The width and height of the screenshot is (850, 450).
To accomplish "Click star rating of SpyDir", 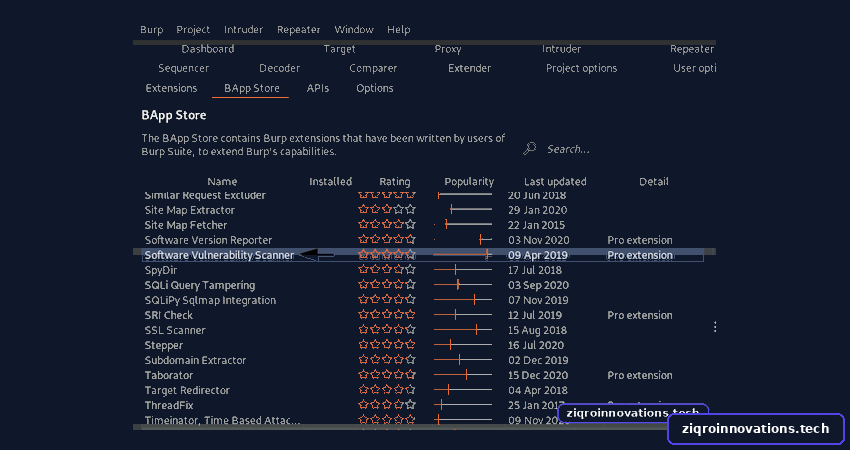I will coord(387,269).
